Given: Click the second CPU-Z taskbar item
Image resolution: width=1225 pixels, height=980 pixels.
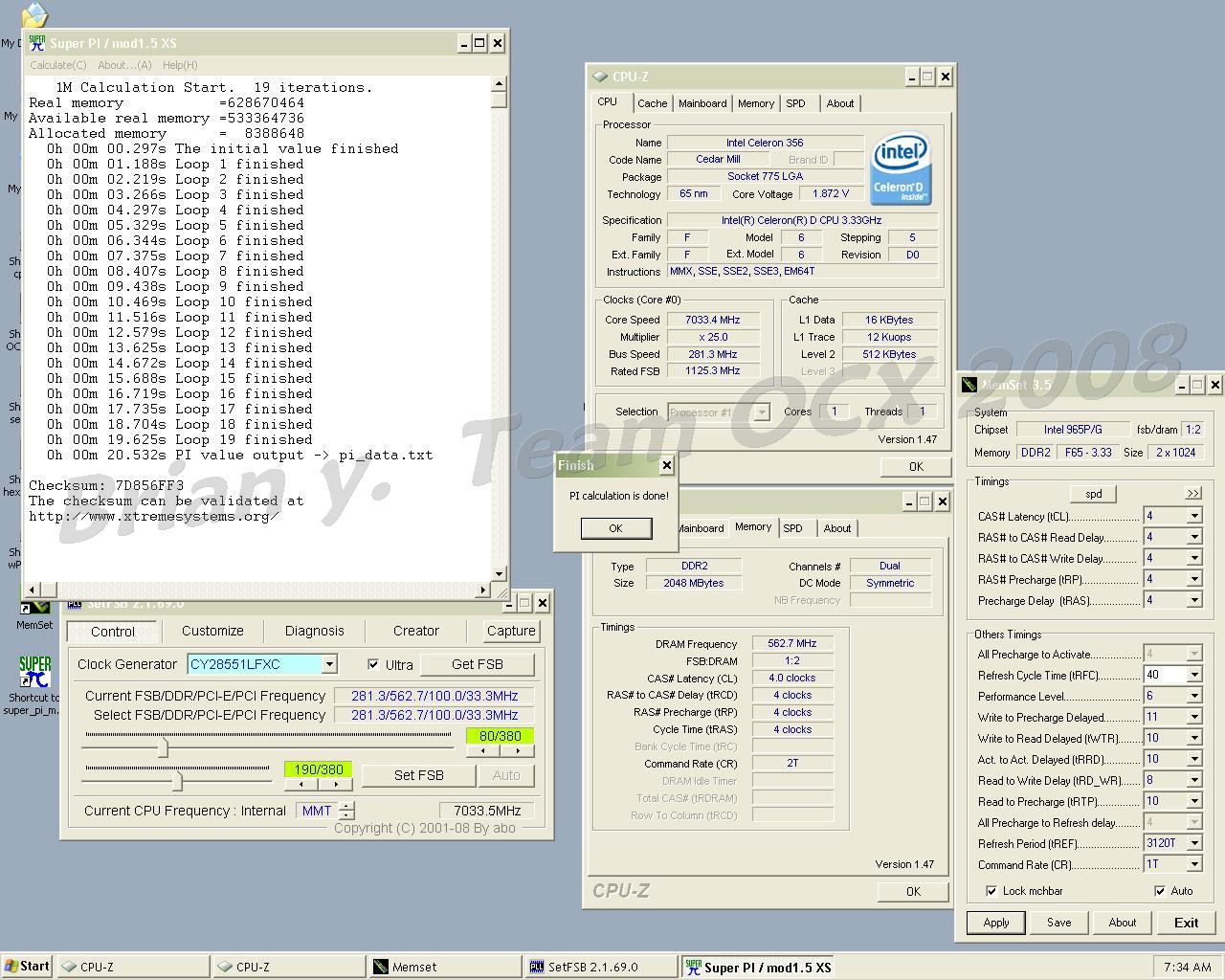Looking at the screenshot, I should [x=289, y=967].
